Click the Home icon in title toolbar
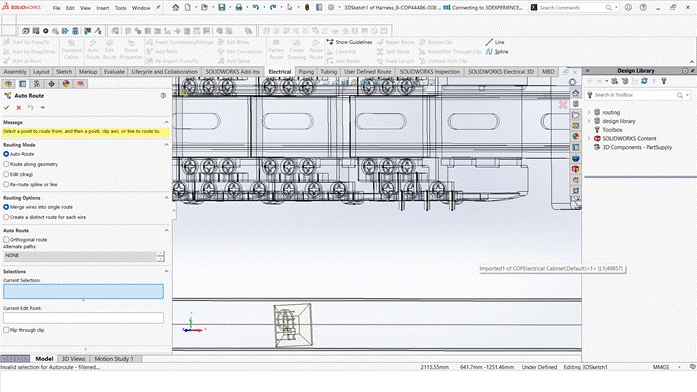The image size is (697, 392). (176, 8)
